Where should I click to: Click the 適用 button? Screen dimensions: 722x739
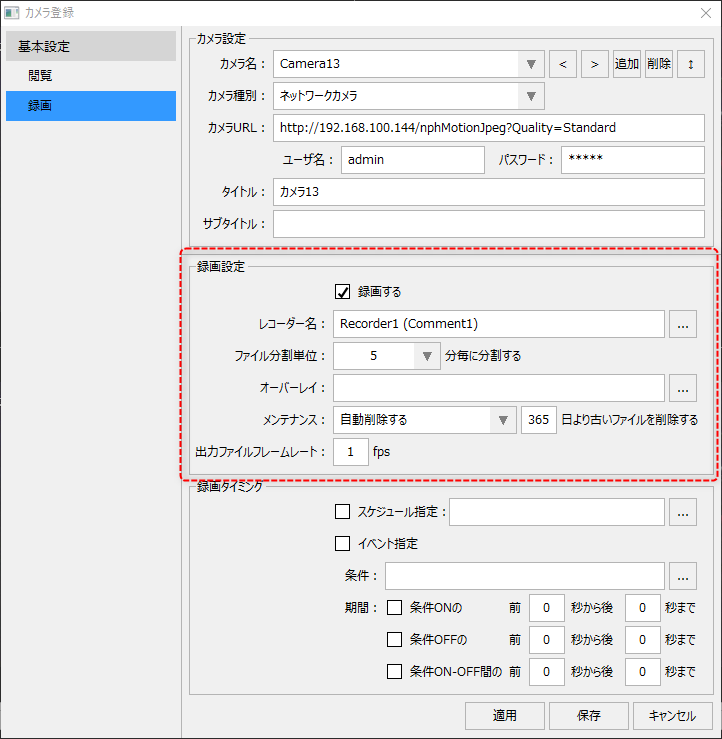505,716
